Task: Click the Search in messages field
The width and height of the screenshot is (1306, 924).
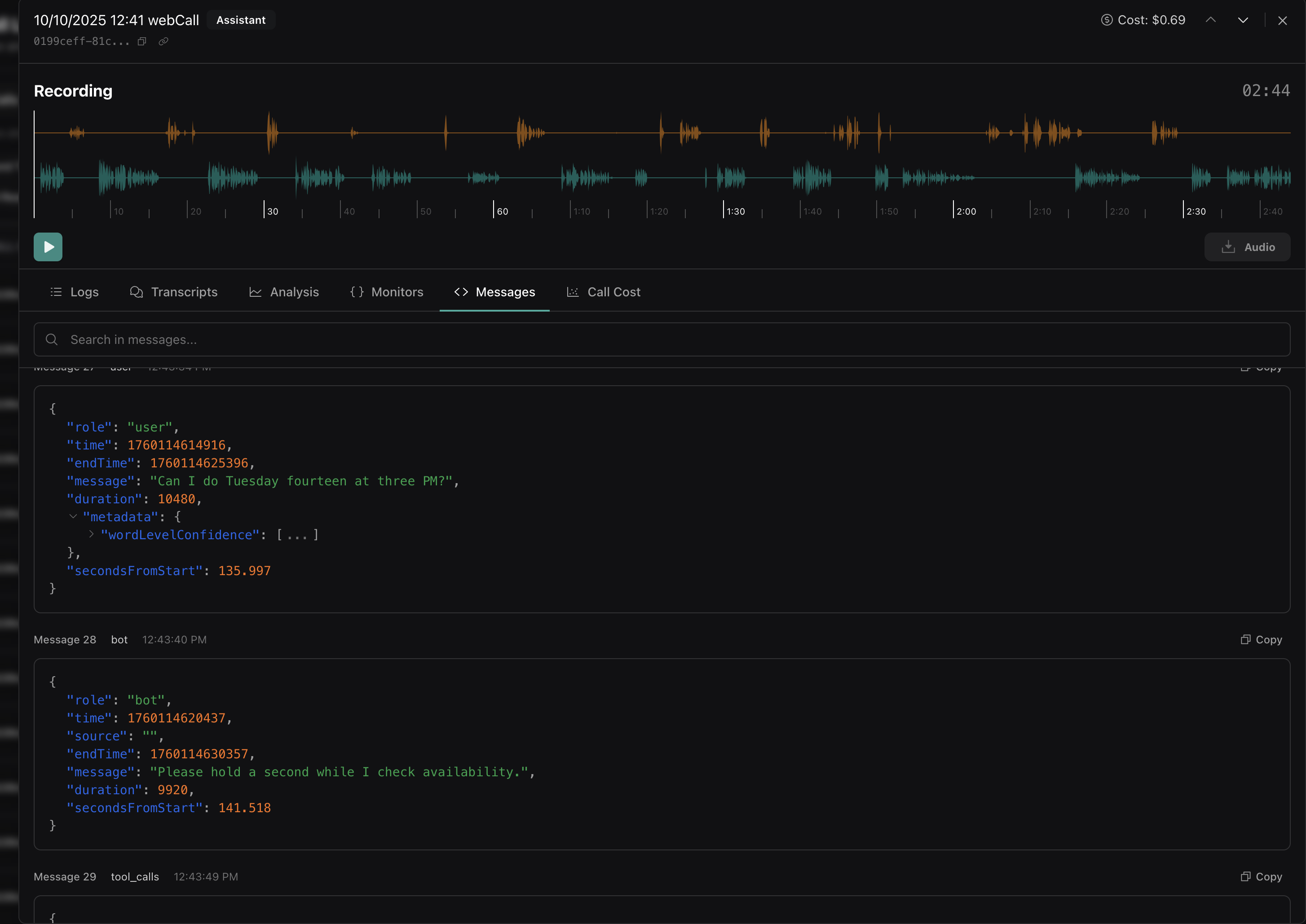Action: pyautogui.click(x=661, y=340)
